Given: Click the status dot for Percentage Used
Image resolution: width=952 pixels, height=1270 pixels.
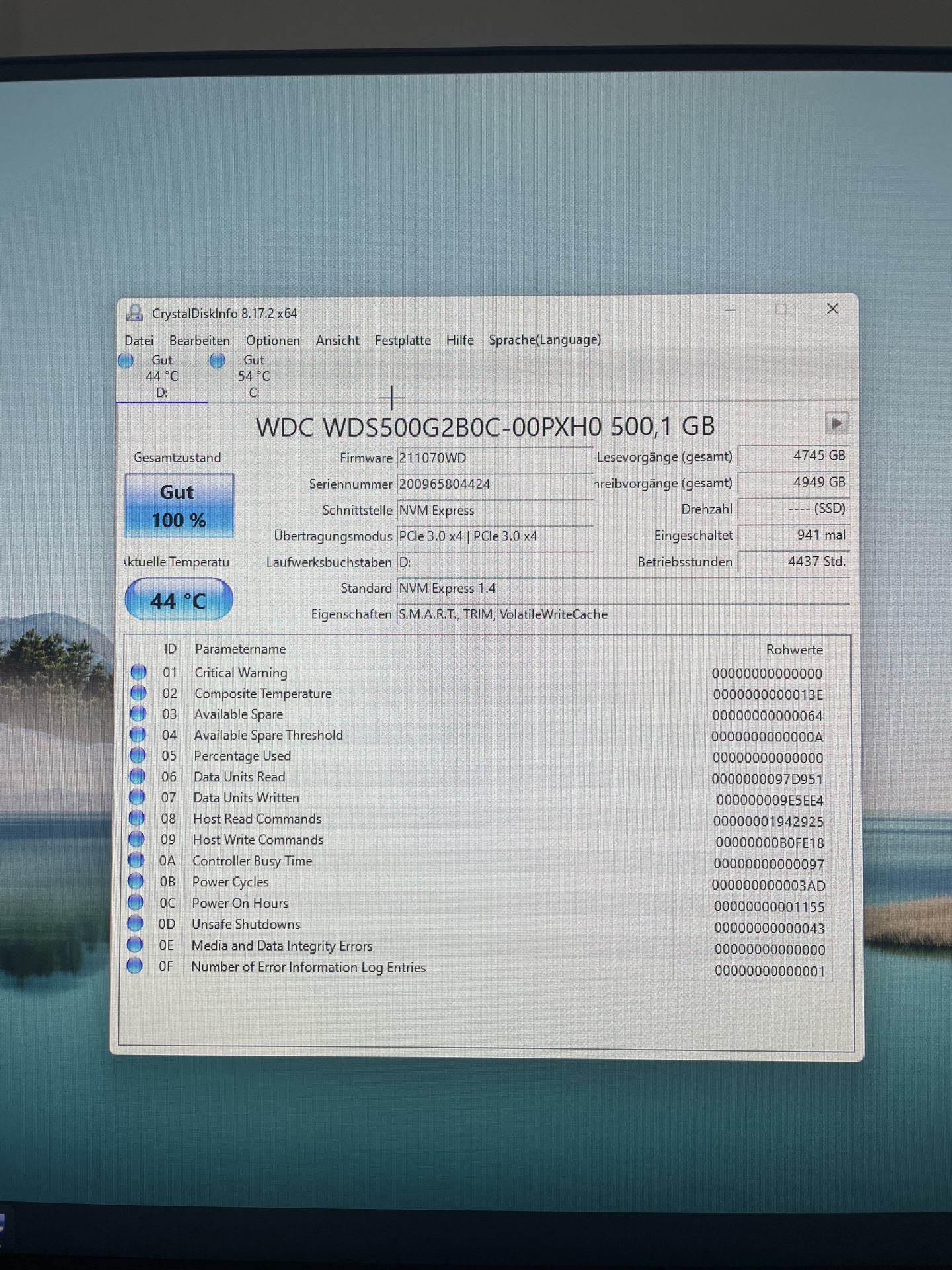Looking at the screenshot, I should click(138, 755).
